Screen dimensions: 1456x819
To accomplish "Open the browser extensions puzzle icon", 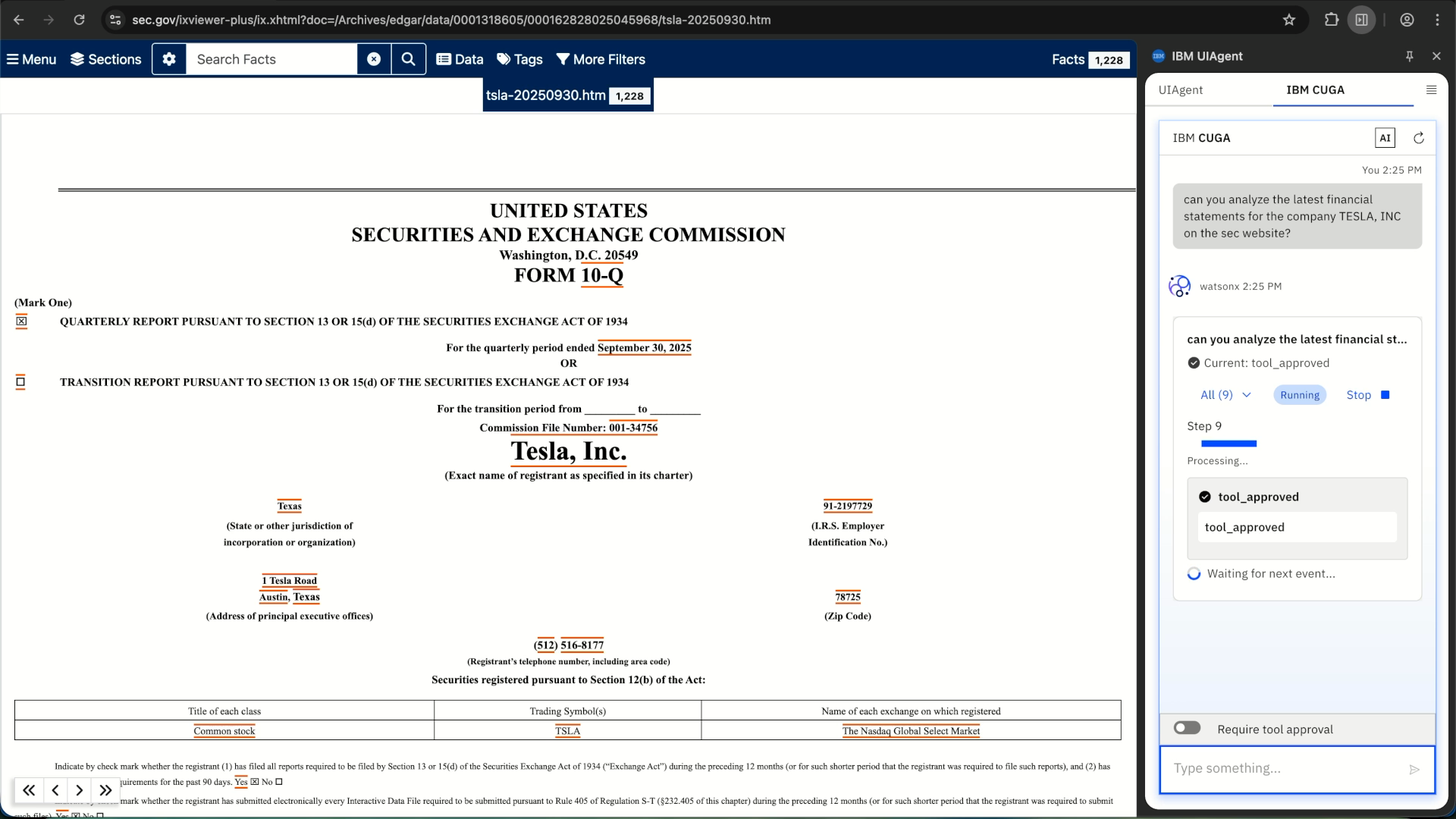I will tap(1332, 20).
